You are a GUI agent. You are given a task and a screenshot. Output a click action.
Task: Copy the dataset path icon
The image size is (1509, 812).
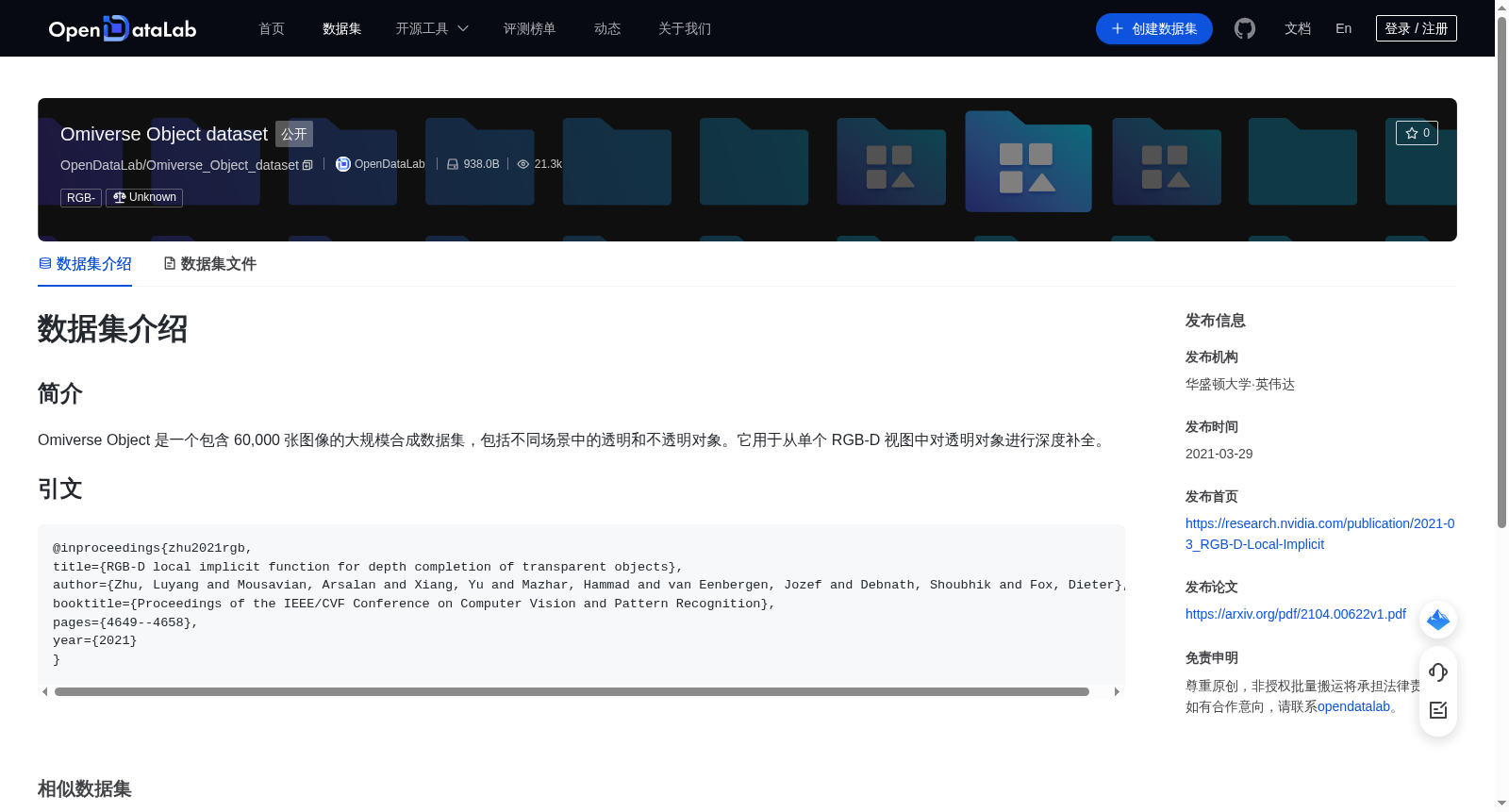307,165
